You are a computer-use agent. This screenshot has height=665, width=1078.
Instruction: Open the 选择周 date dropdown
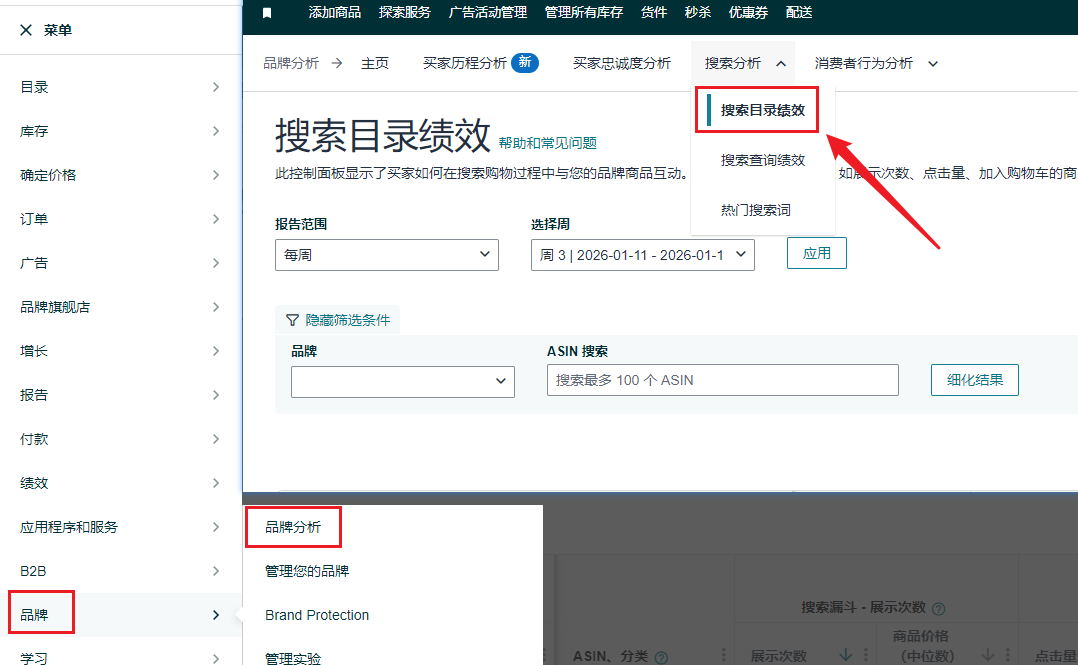642,255
